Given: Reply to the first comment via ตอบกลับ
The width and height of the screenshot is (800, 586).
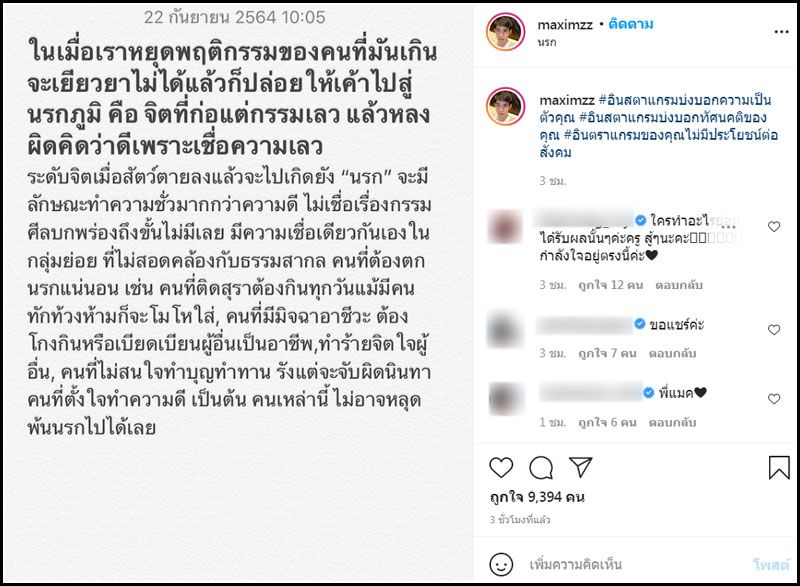Looking at the screenshot, I should pos(679,285).
